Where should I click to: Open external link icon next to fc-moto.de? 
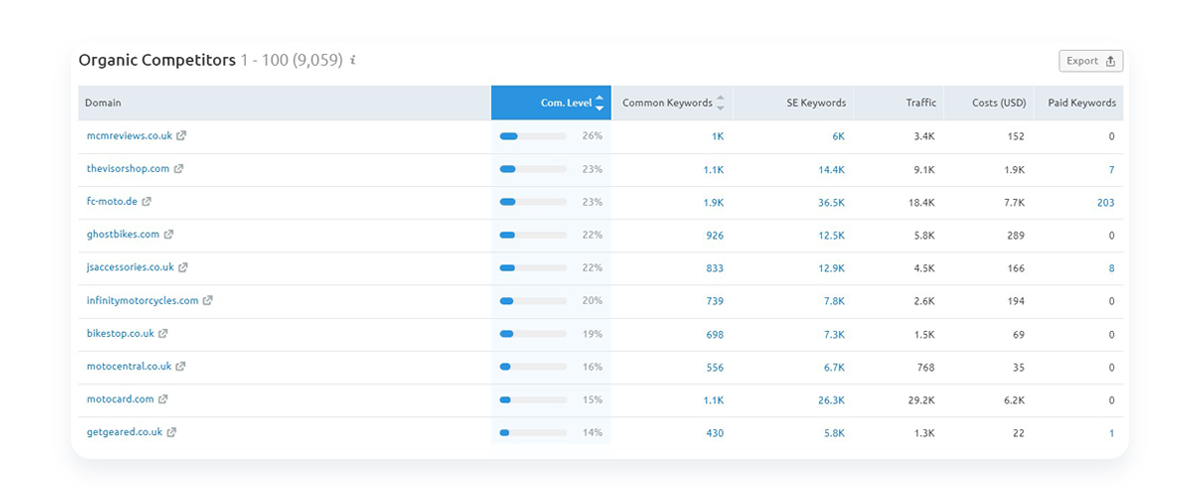click(x=146, y=202)
